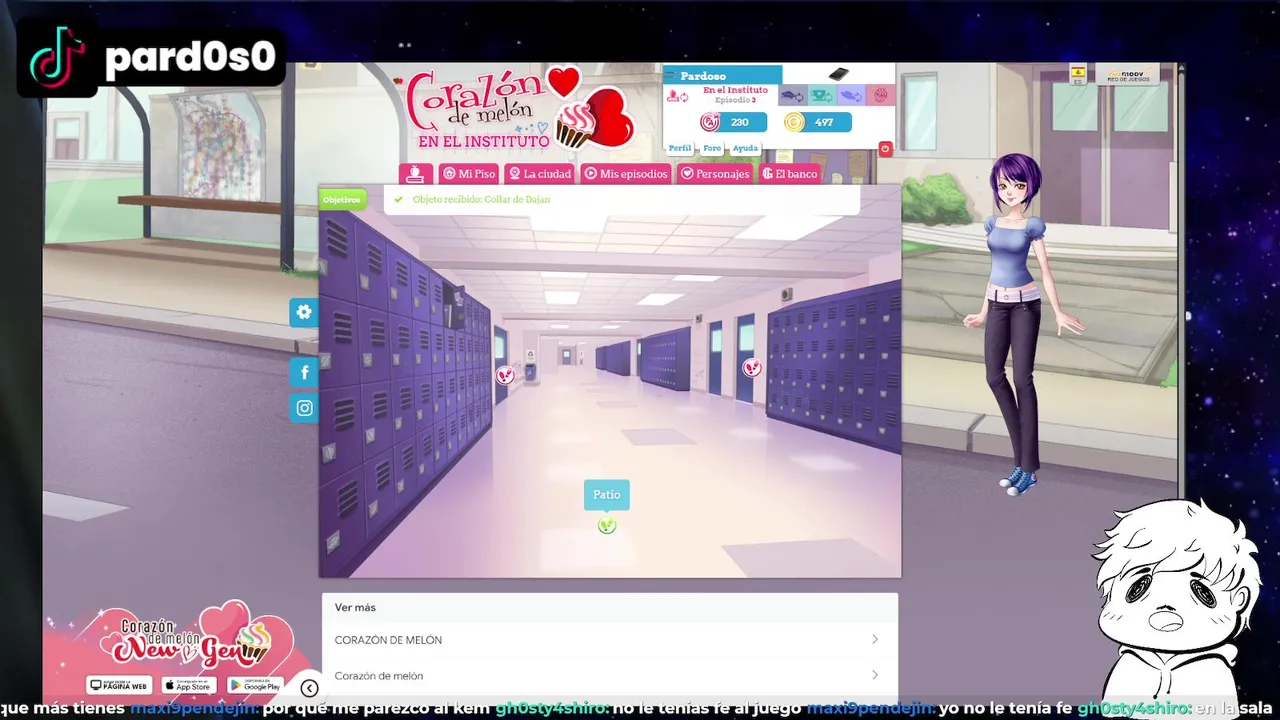Go to the Patio label
Viewport: 1280px width, 720px height.
pos(607,495)
